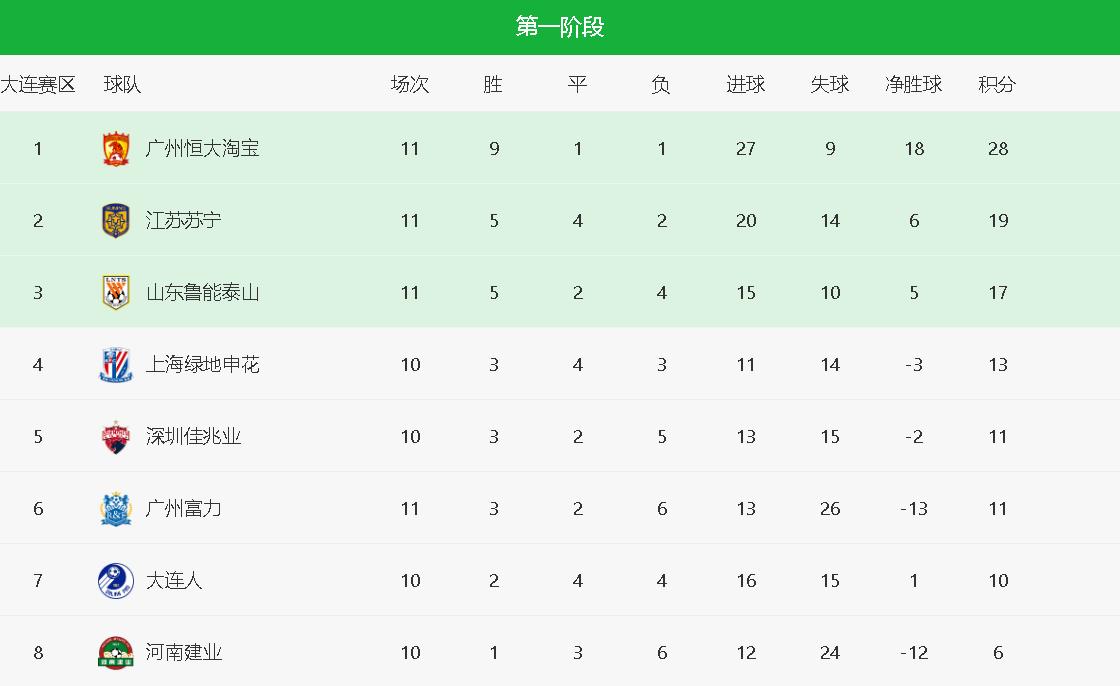Click the Guangzhou Evergrande (广州恒大淘宝) team logo
This screenshot has width=1120, height=686.
click(x=116, y=149)
